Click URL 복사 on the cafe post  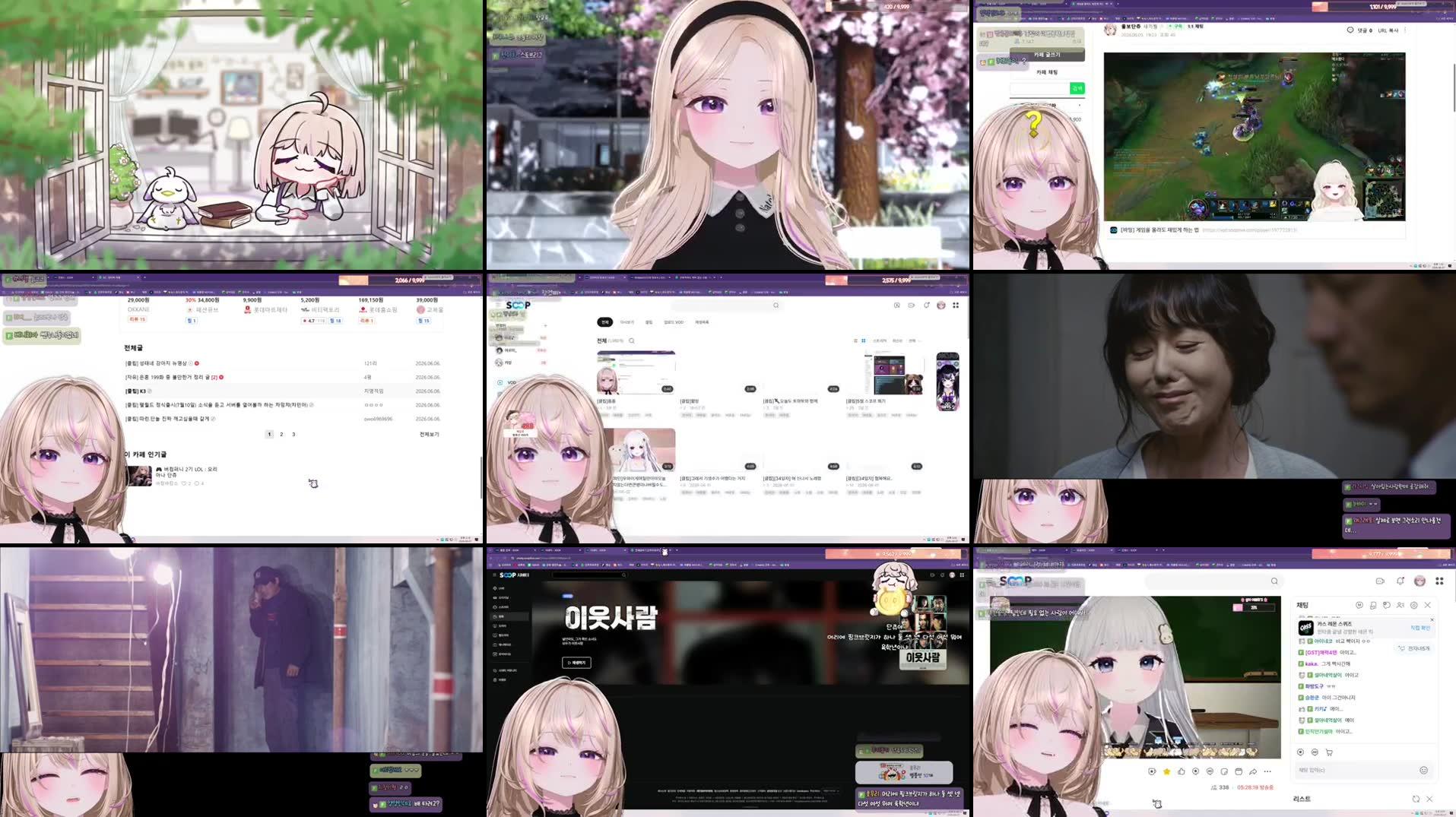1388,30
